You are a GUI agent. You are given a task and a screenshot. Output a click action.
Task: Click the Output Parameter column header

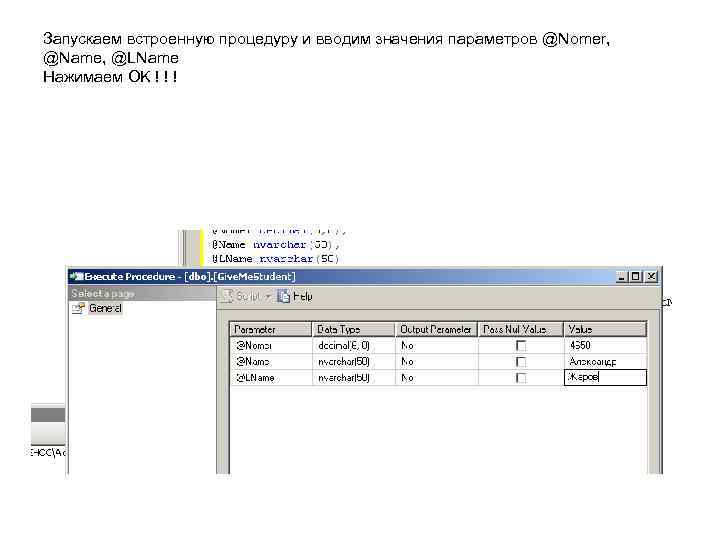(x=436, y=329)
